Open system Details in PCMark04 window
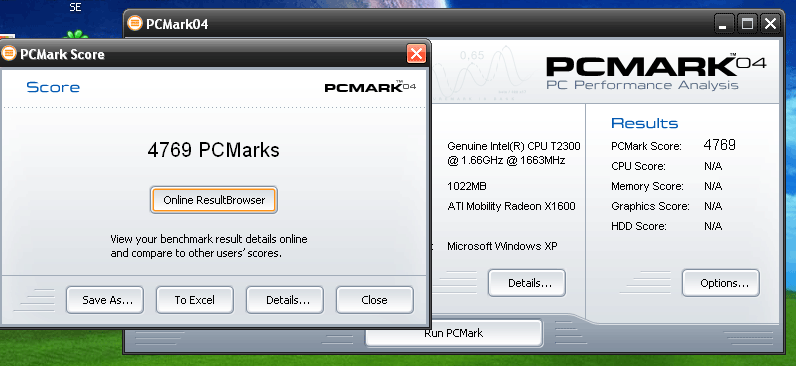The height and width of the screenshot is (366, 796). click(527, 283)
